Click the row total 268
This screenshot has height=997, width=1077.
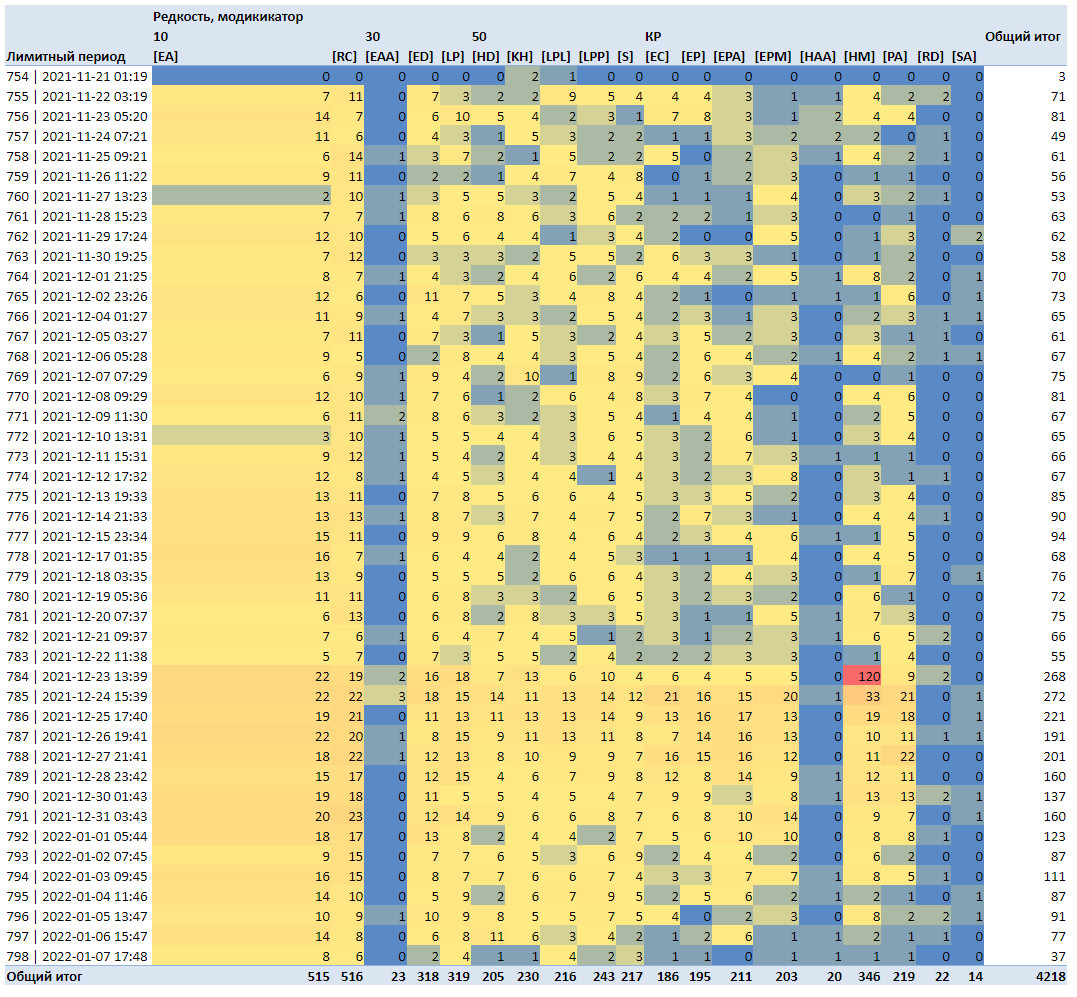1054,676
